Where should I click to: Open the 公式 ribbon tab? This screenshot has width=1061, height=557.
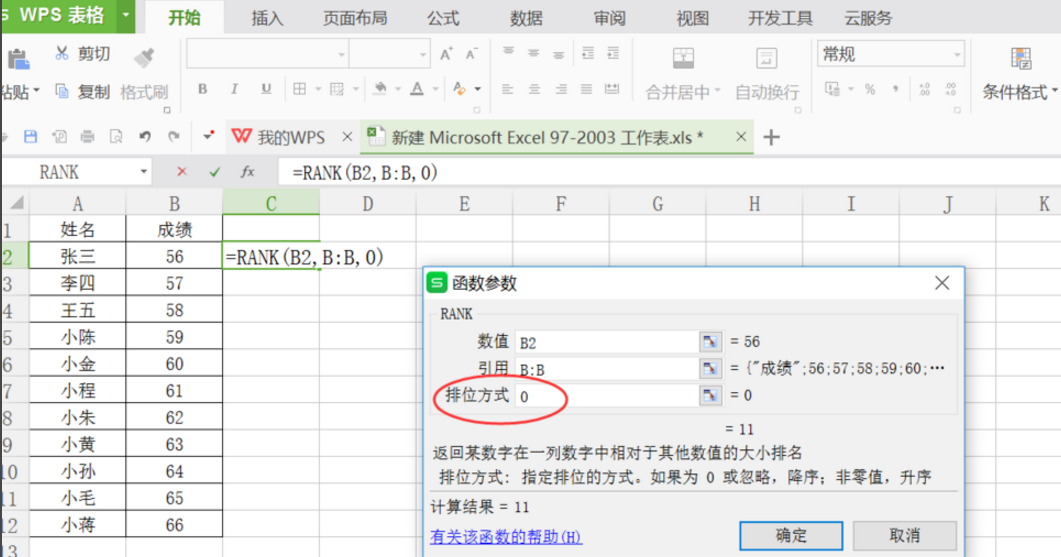point(443,18)
